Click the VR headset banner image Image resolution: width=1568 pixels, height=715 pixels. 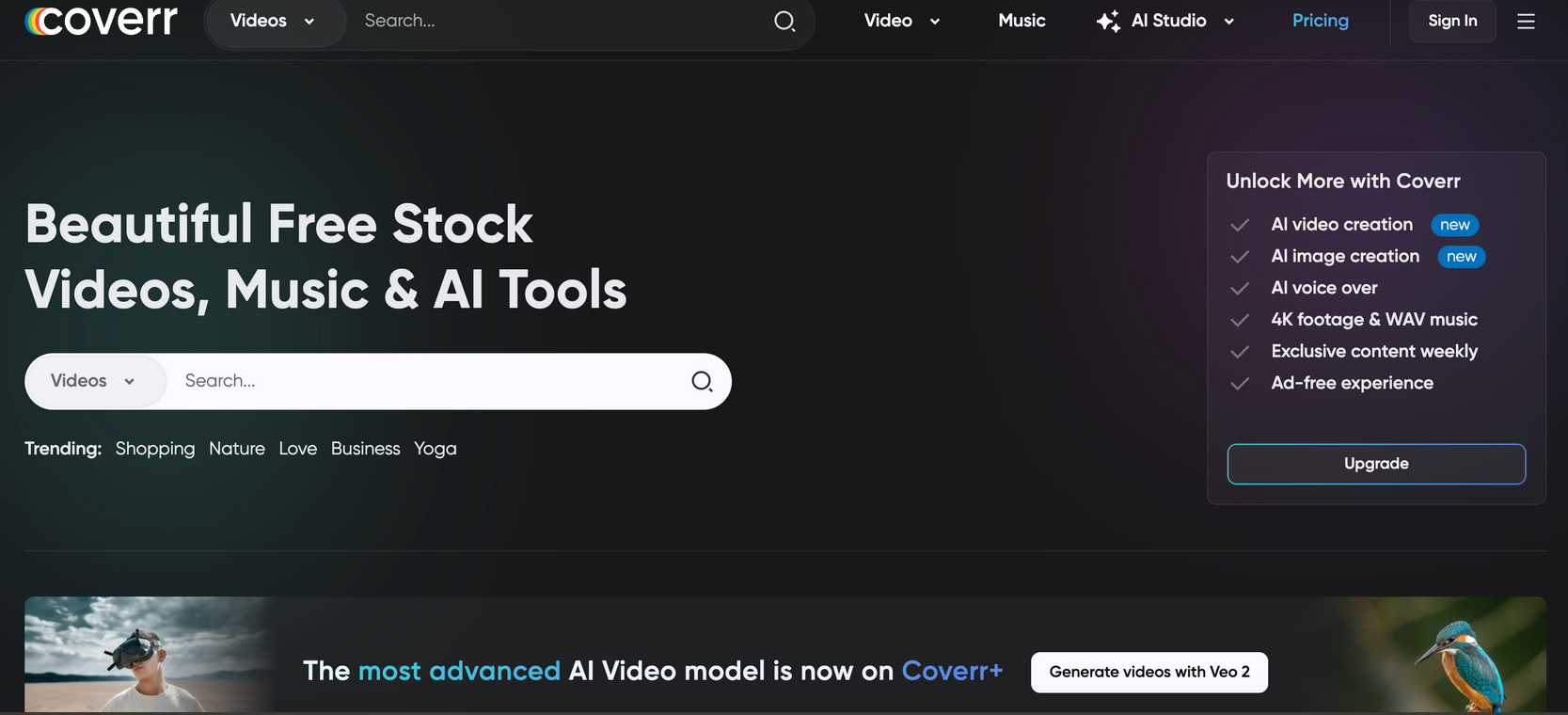(150, 655)
